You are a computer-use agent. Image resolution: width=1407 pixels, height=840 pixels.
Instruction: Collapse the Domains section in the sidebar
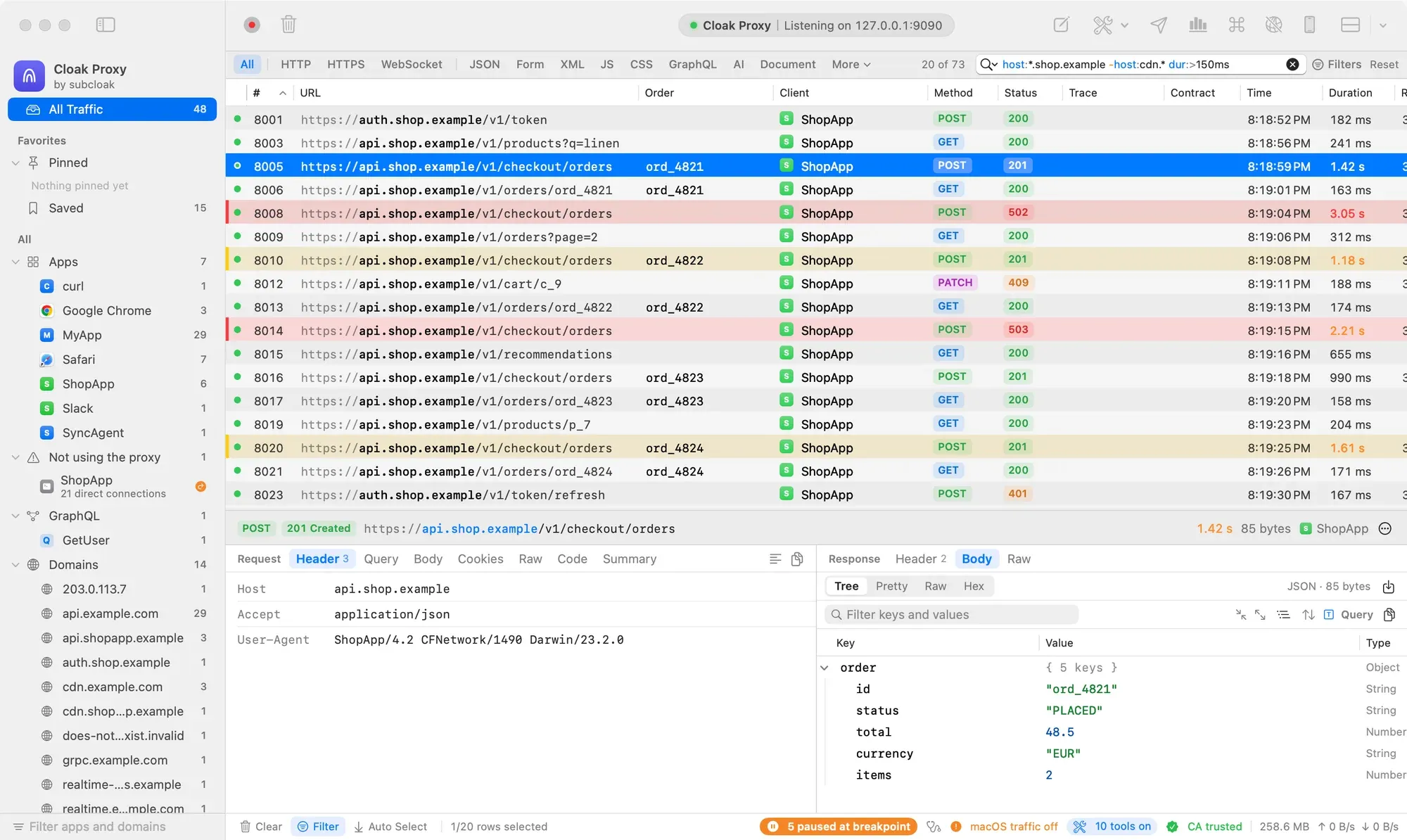[x=15, y=565]
